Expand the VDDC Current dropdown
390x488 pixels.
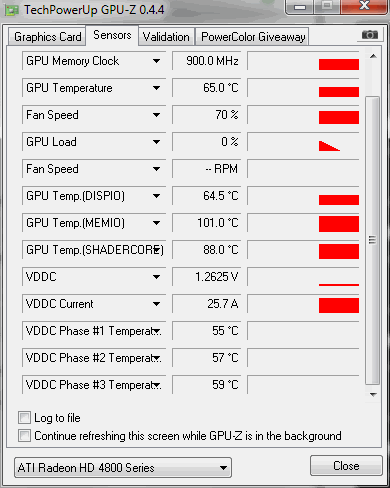(156, 304)
